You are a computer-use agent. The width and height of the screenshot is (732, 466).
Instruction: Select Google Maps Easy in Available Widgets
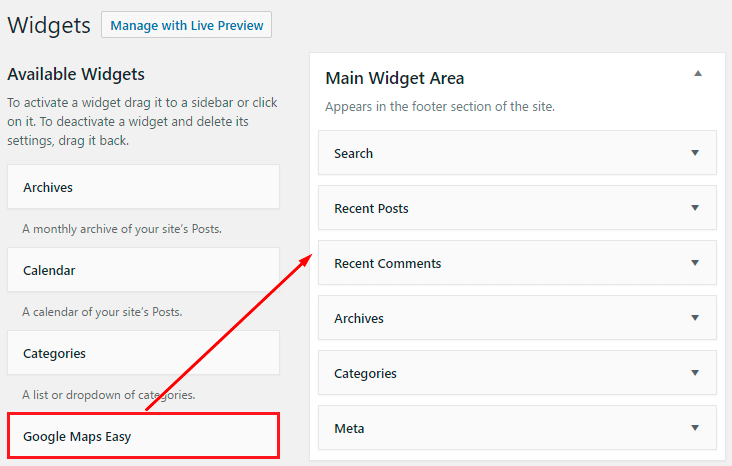pos(143,436)
